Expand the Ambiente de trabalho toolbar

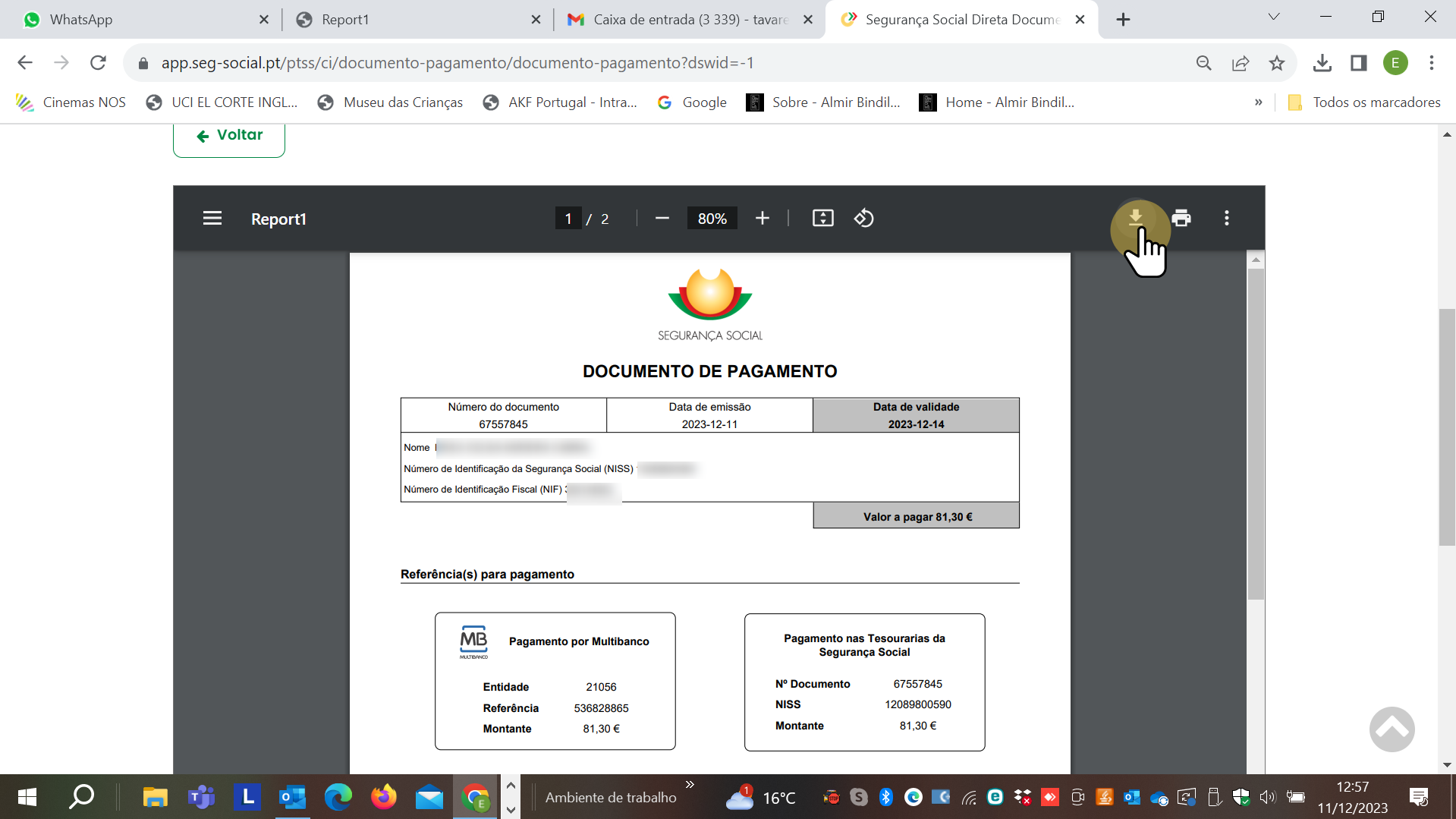point(690,784)
